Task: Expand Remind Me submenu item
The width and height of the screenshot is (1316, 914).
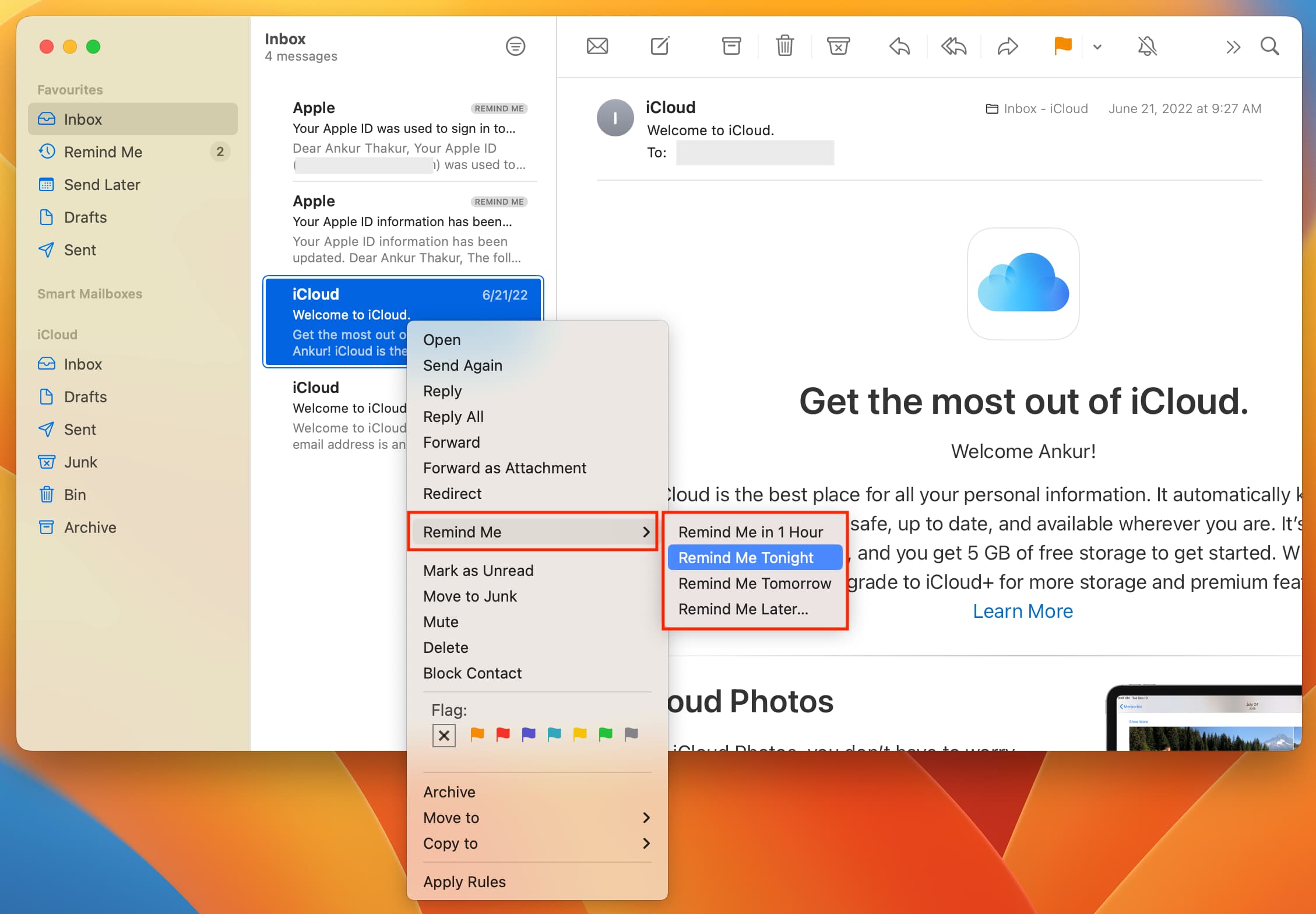Action: pos(533,532)
